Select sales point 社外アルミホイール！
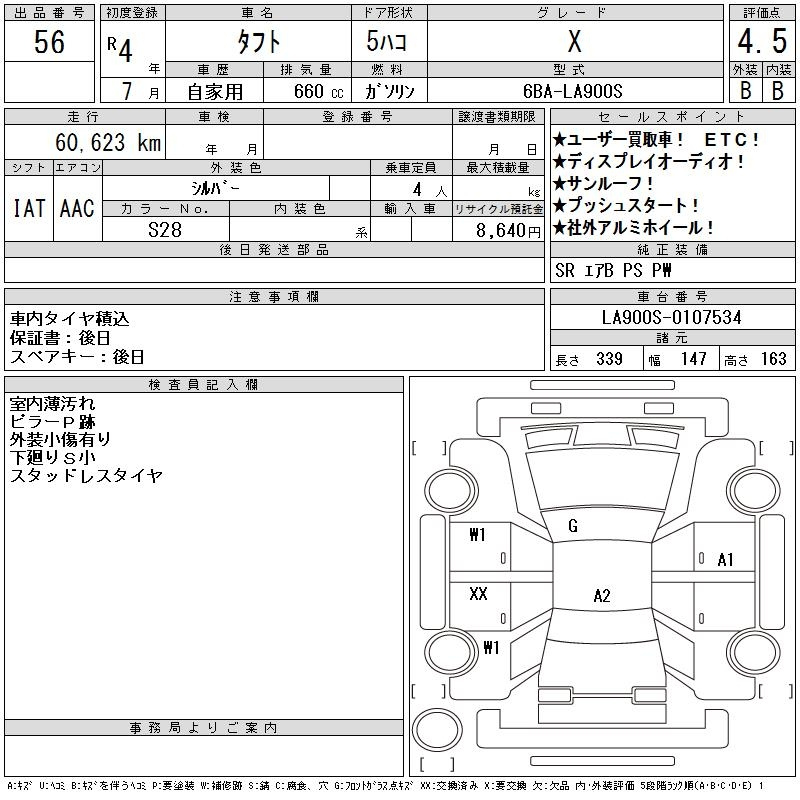This screenshot has width=800, height=800. coord(633,228)
